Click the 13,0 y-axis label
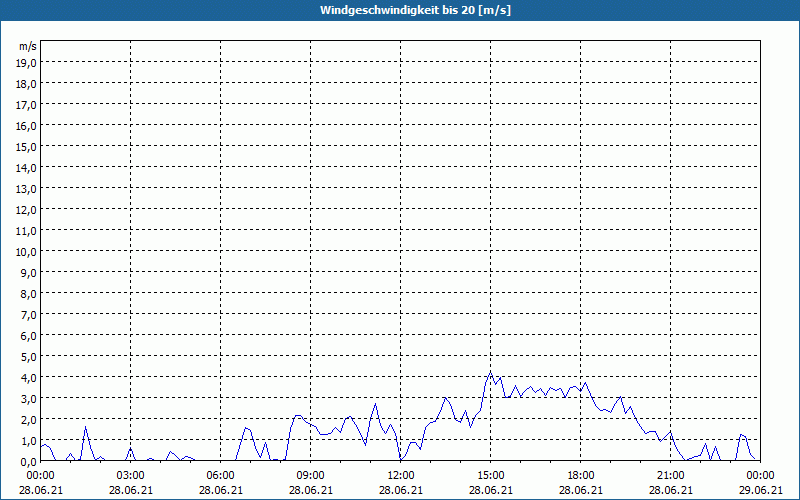This screenshot has width=800, height=500. 27,189
